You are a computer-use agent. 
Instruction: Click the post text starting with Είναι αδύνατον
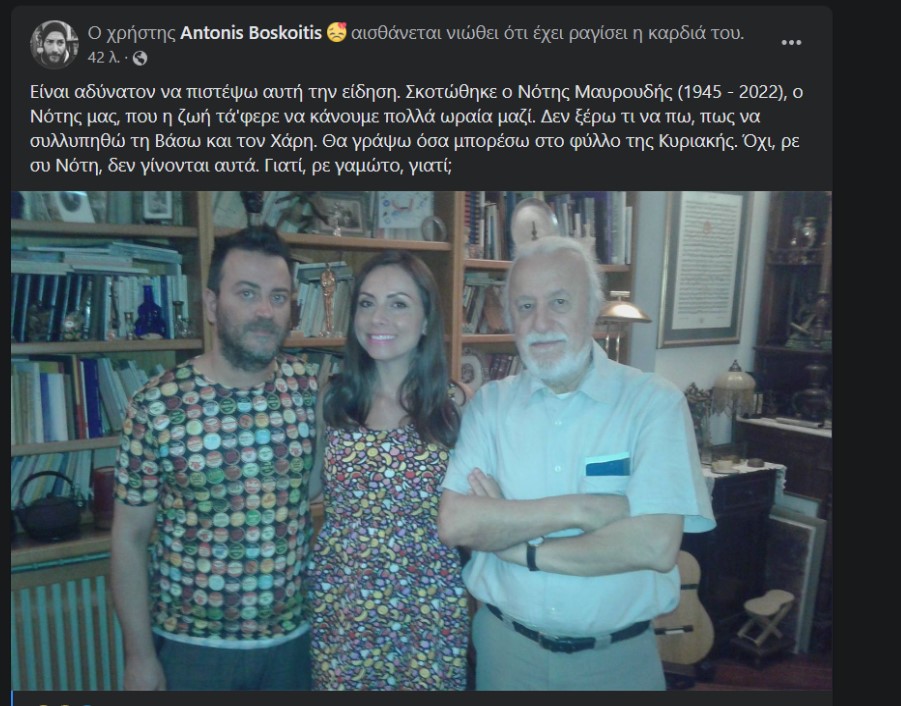click(417, 129)
